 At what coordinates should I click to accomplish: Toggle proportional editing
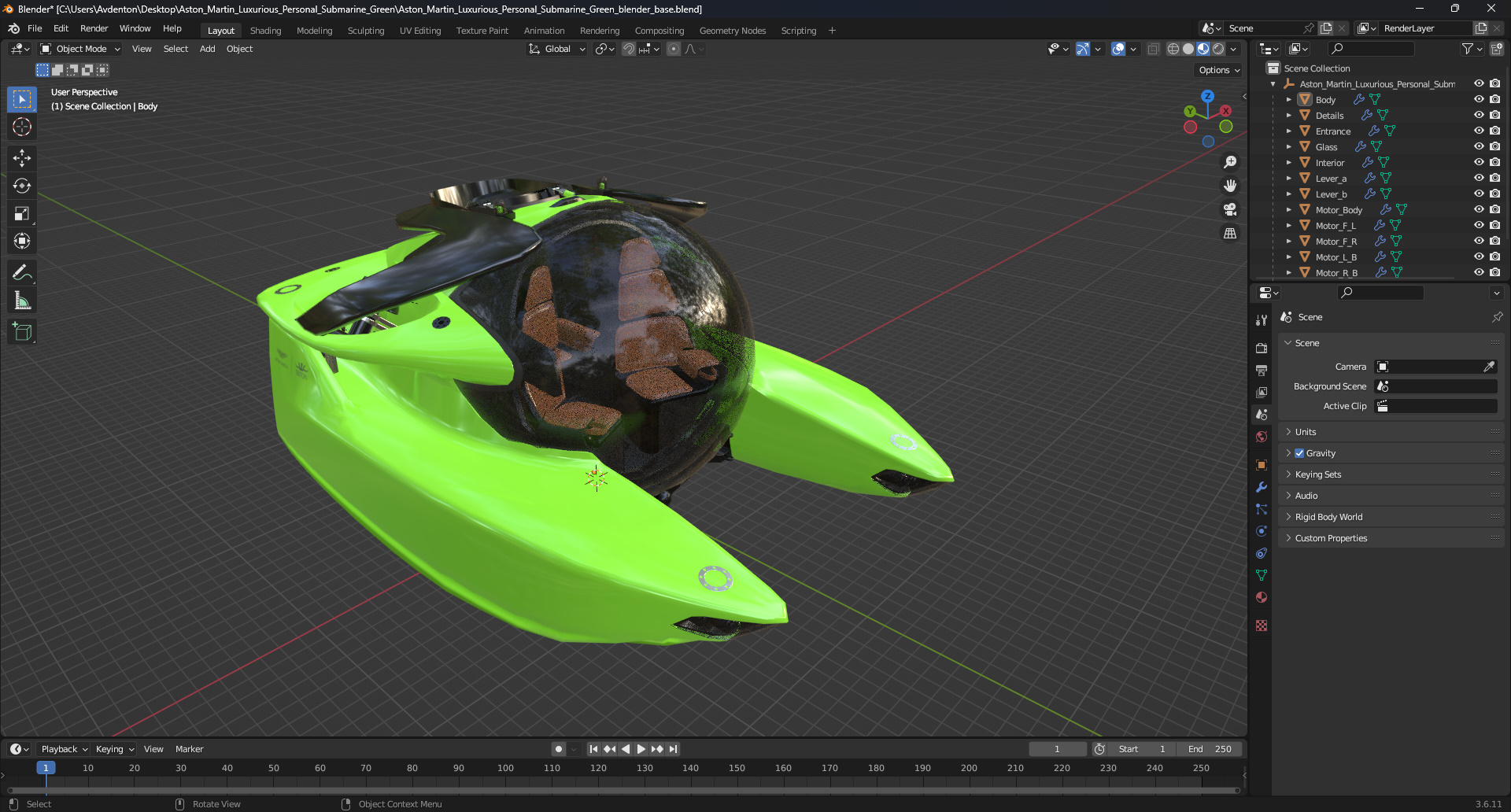(x=674, y=49)
